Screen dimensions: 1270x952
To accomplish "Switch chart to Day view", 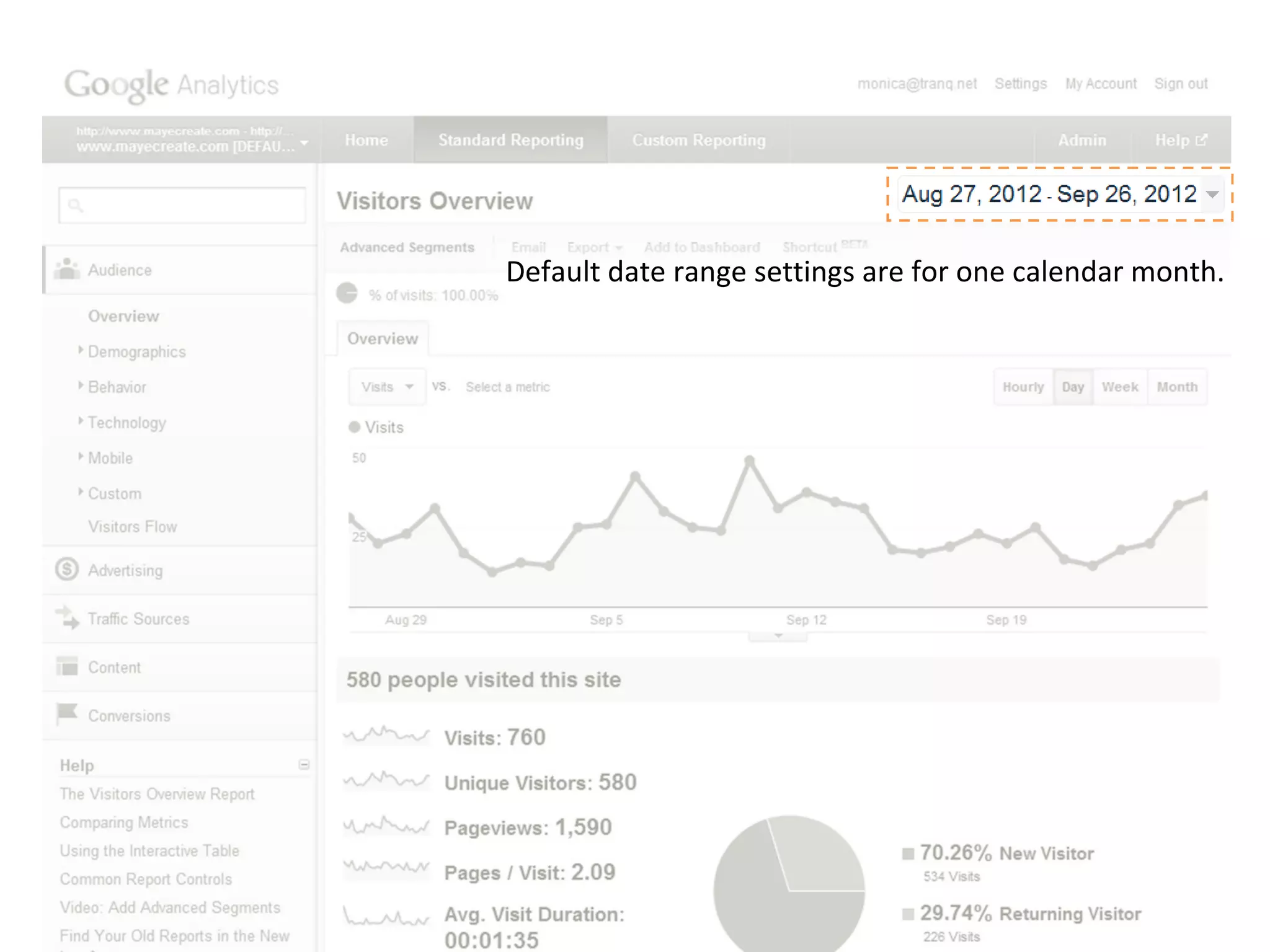I will point(1073,387).
